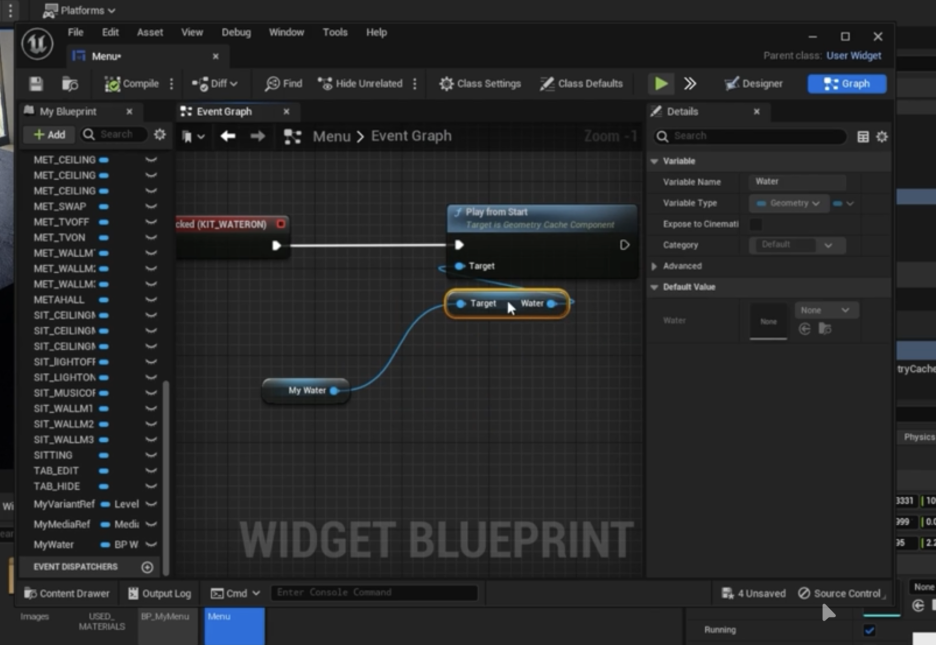The height and width of the screenshot is (645, 936).
Task: Add a new Event Dispatcher
Action: click(147, 567)
